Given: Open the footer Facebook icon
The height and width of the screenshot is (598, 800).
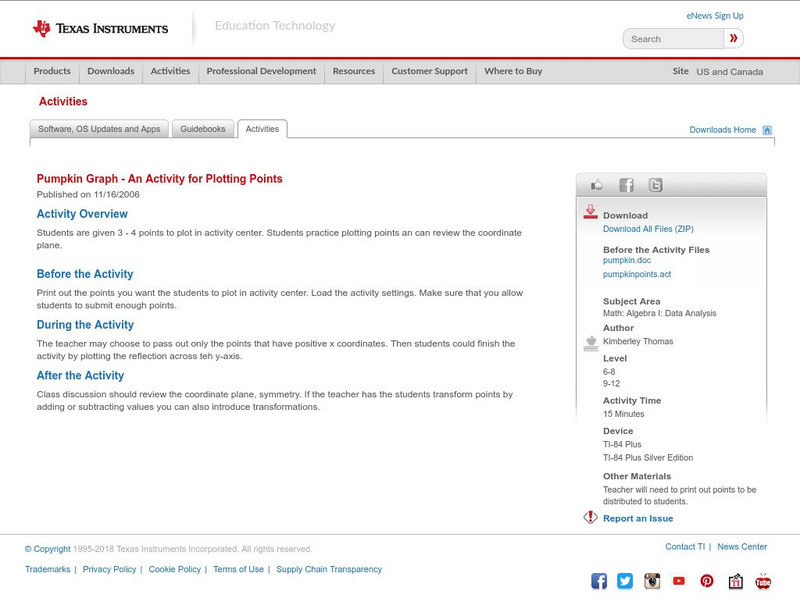Looking at the screenshot, I should (599, 581).
